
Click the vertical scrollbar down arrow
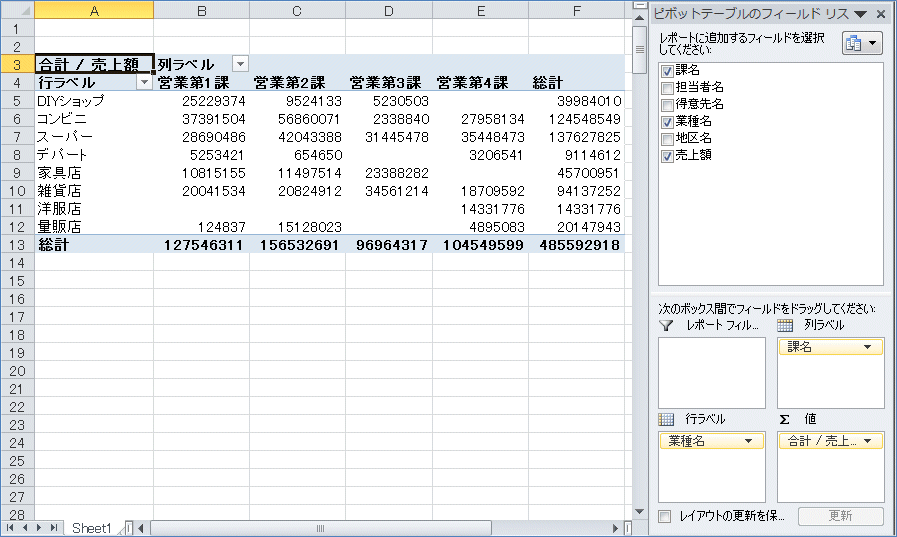(x=640, y=512)
